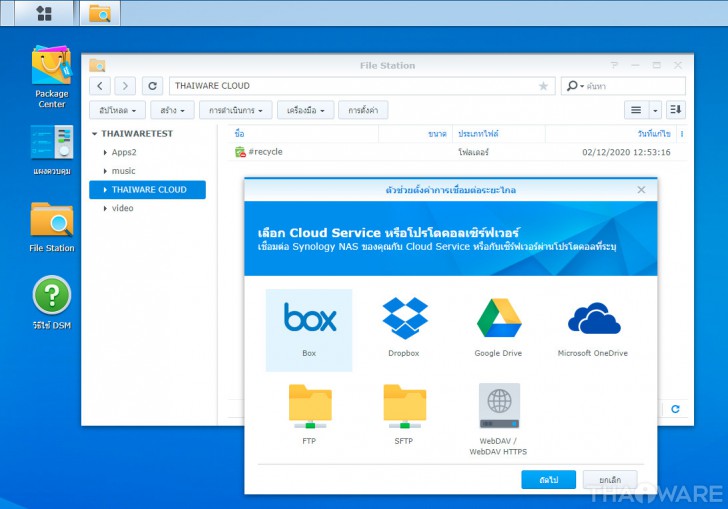Screen dimensions: 728x509
Task: Close the remote connection wizard dialog
Action: tap(641, 189)
